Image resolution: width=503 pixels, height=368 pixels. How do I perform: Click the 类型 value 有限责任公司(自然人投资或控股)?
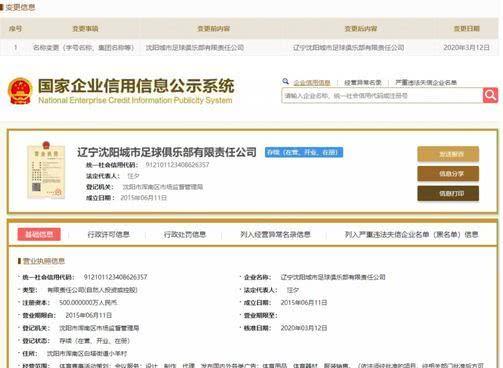pyautogui.click(x=92, y=290)
